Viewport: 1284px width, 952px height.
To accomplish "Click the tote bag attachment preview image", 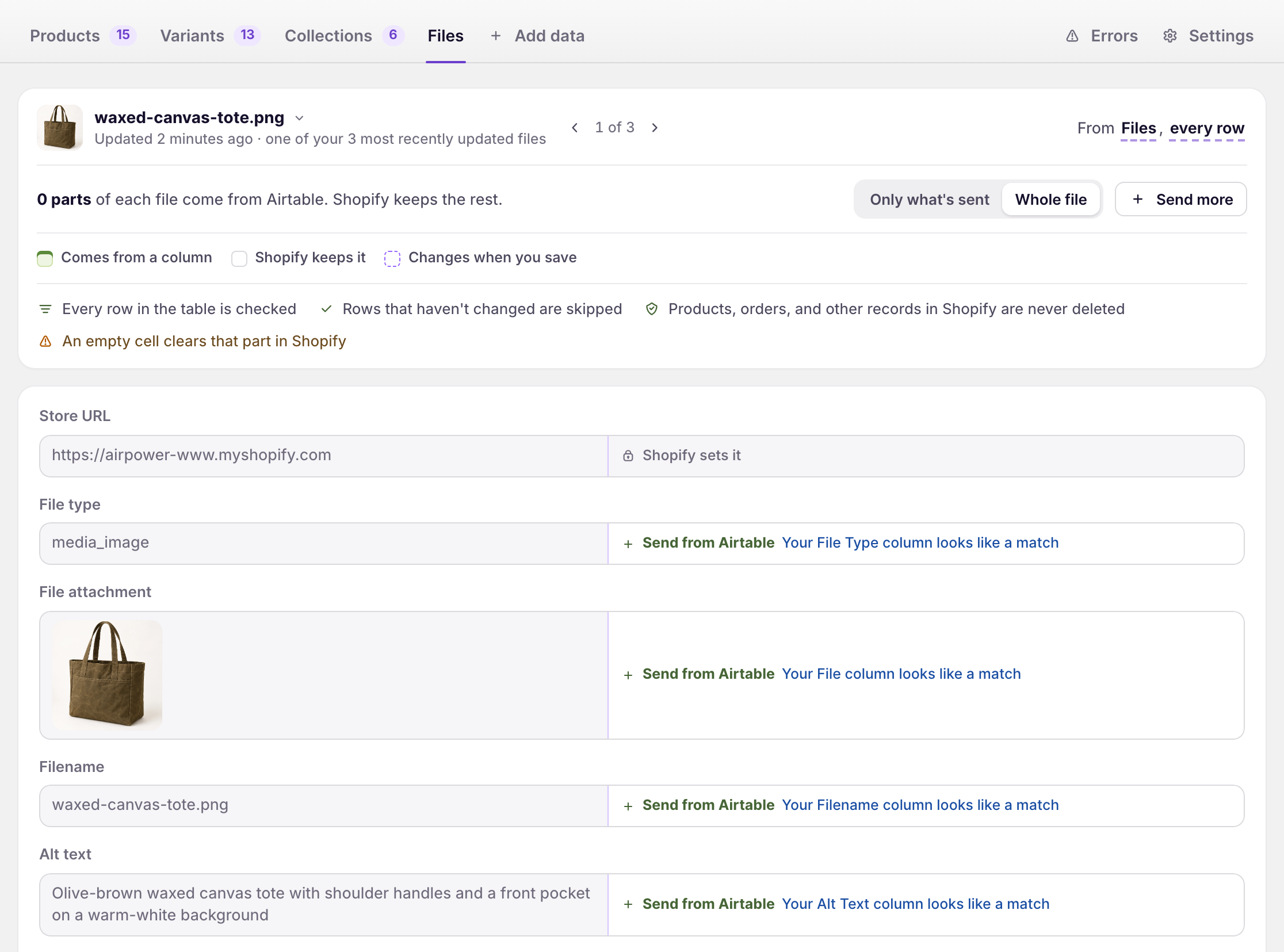I will (107, 675).
